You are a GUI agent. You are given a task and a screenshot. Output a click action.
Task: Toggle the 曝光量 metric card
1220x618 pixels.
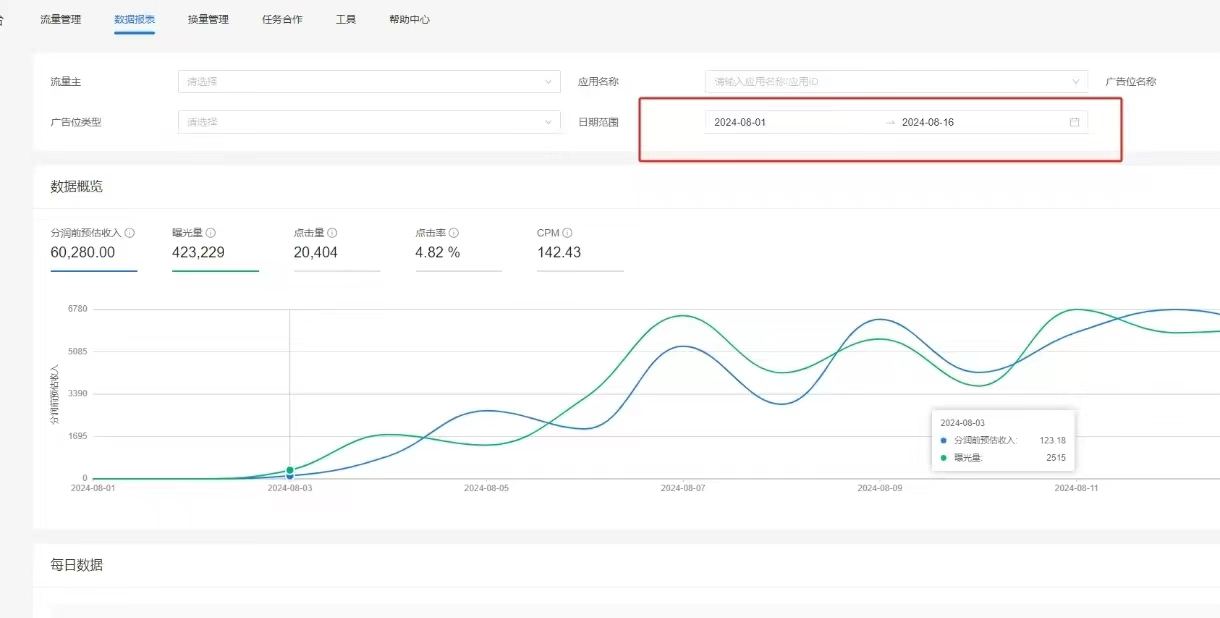[x=214, y=252]
